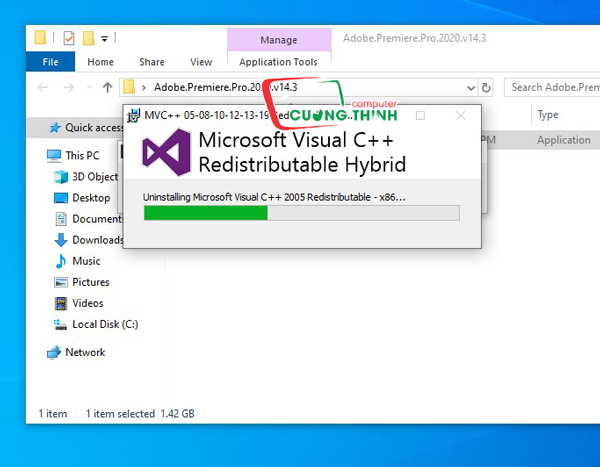Screen dimensions: 600x467
Task: Open Pictures folder in sidebar
Action: point(91,282)
